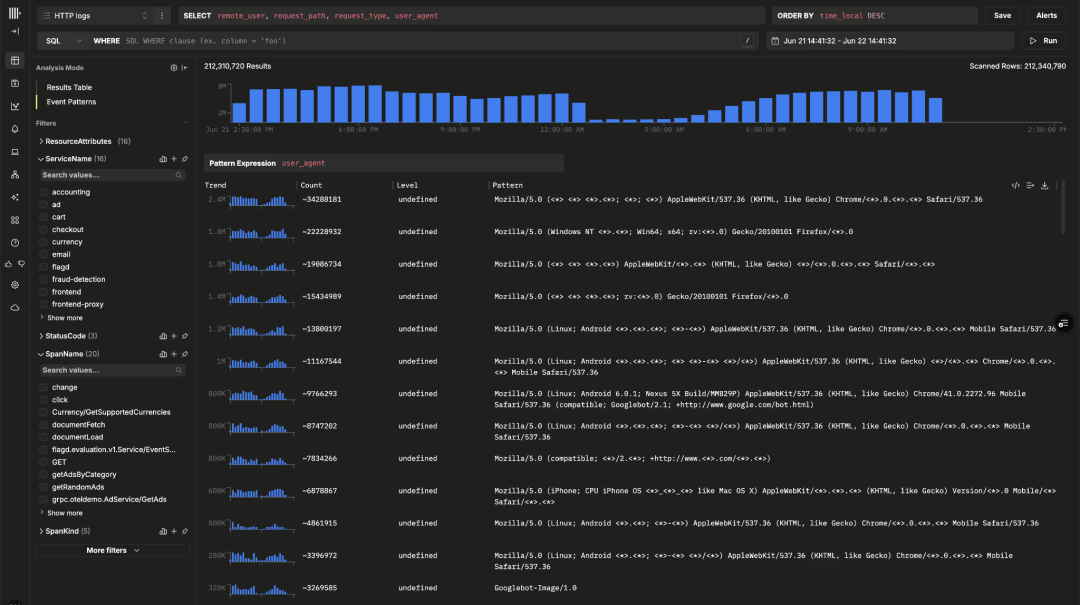Check the accounting service filter
Screen dimensions: 1080x605
pos(44,192)
